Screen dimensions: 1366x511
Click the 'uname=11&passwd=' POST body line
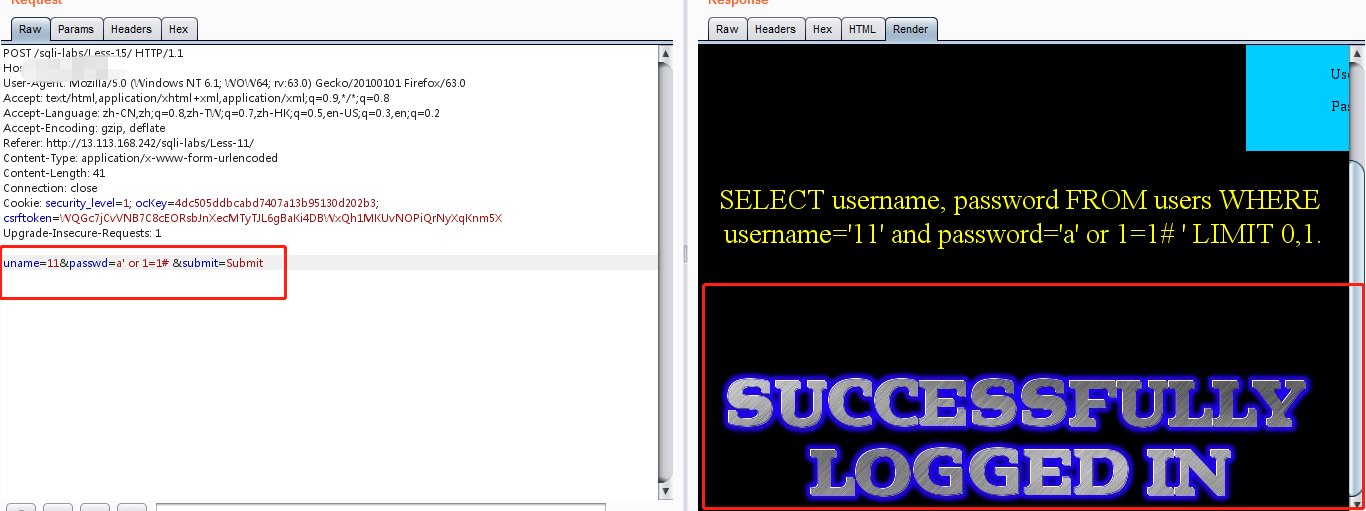[133, 263]
